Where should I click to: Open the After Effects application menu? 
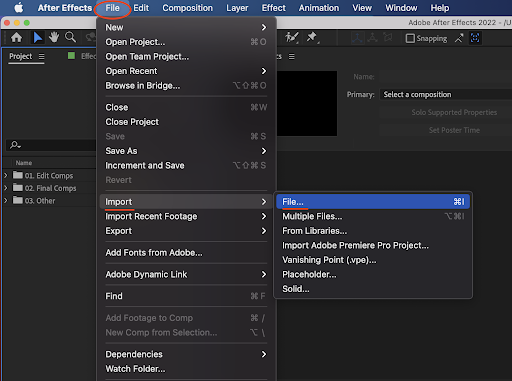pyautogui.click(x=65, y=8)
